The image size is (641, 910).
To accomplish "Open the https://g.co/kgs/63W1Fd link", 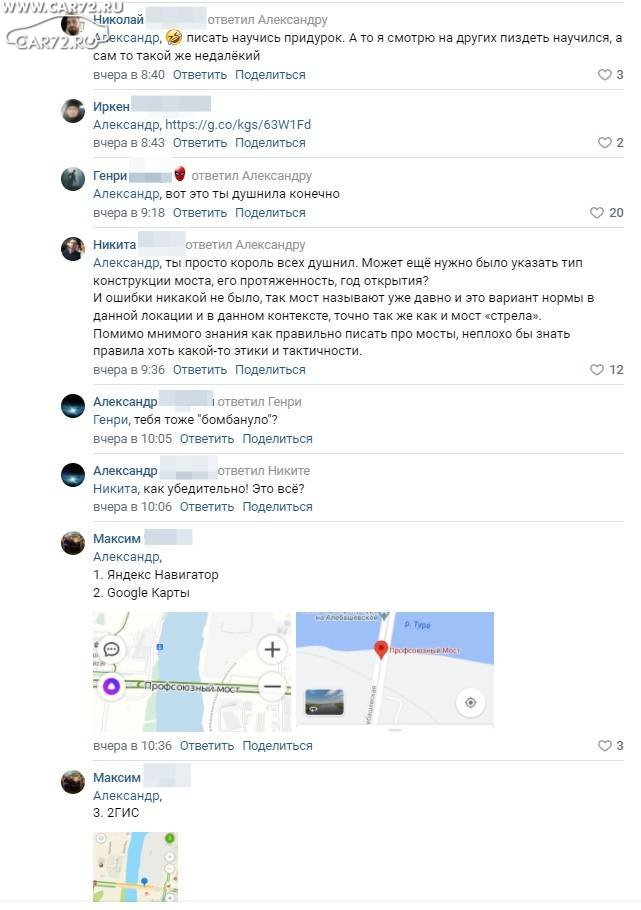I will pyautogui.click(x=238, y=125).
